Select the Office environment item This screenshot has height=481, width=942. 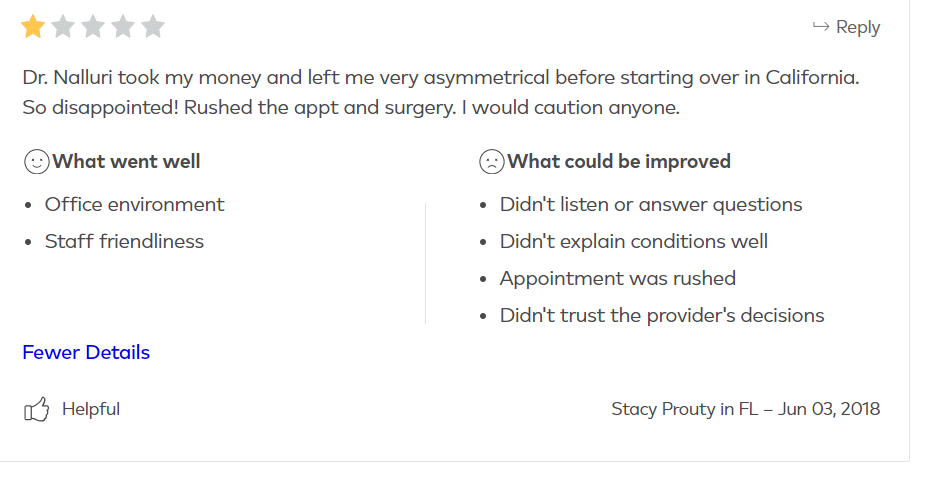[135, 205]
